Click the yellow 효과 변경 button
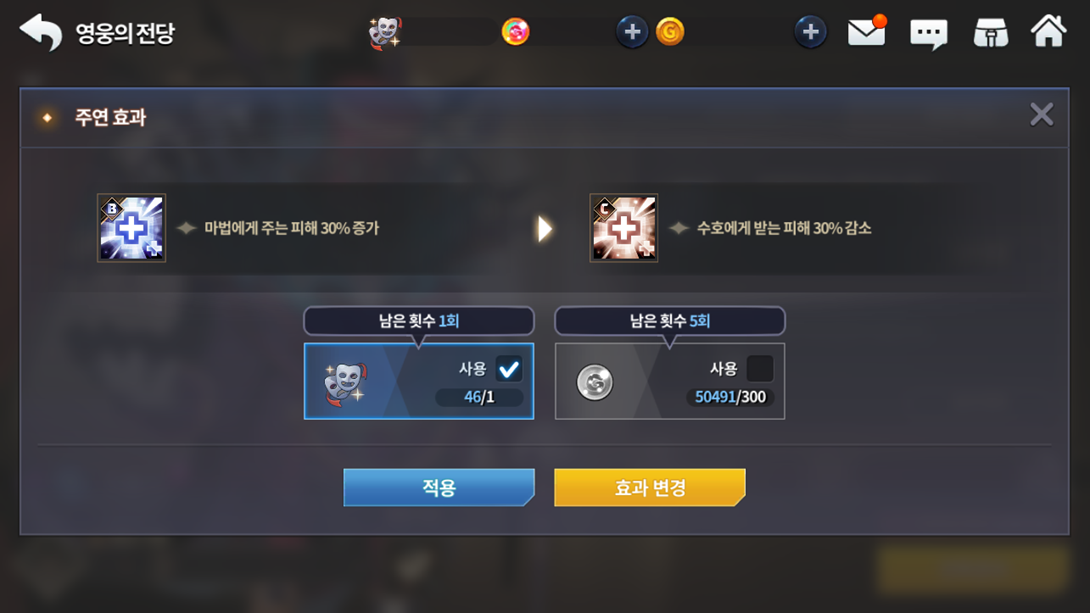This screenshot has height=613, width=1090. pos(649,487)
